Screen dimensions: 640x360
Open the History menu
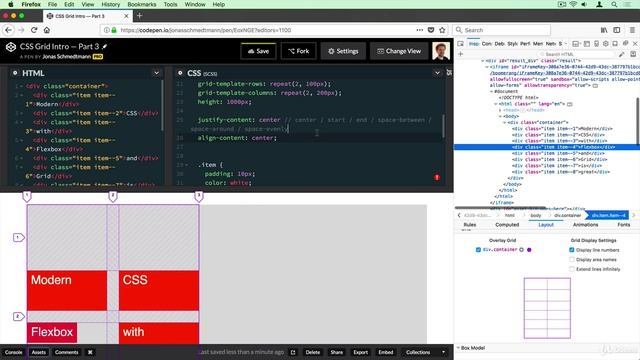click(x=111, y=4)
